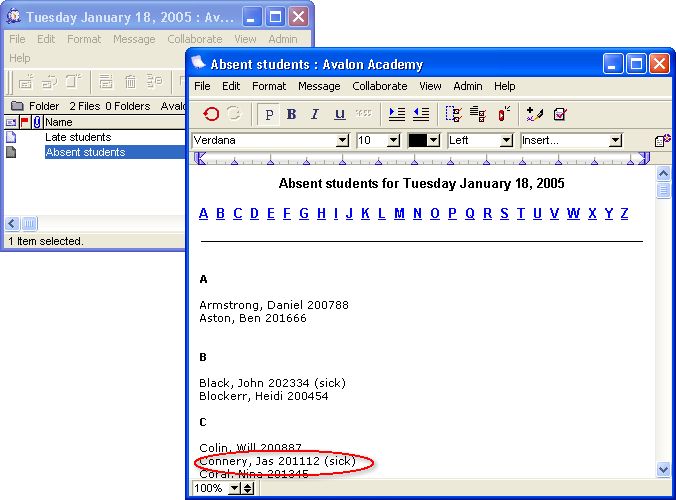676x500 pixels.
Task: Toggle bold formatting
Action: click(x=292, y=114)
